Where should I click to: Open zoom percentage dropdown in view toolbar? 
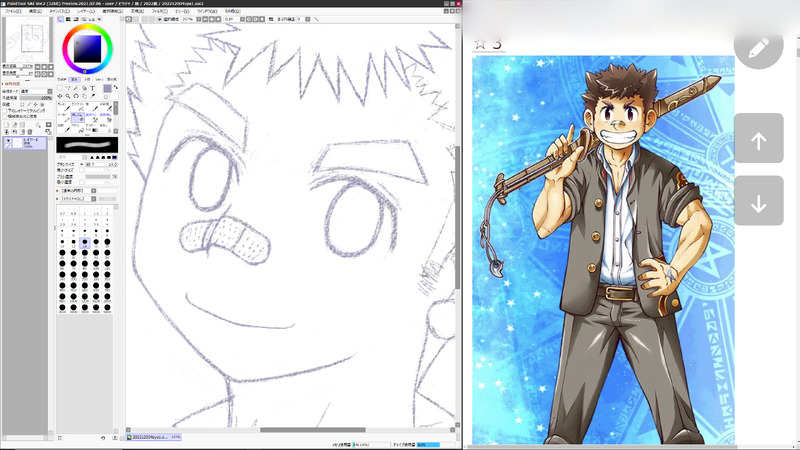(198, 19)
